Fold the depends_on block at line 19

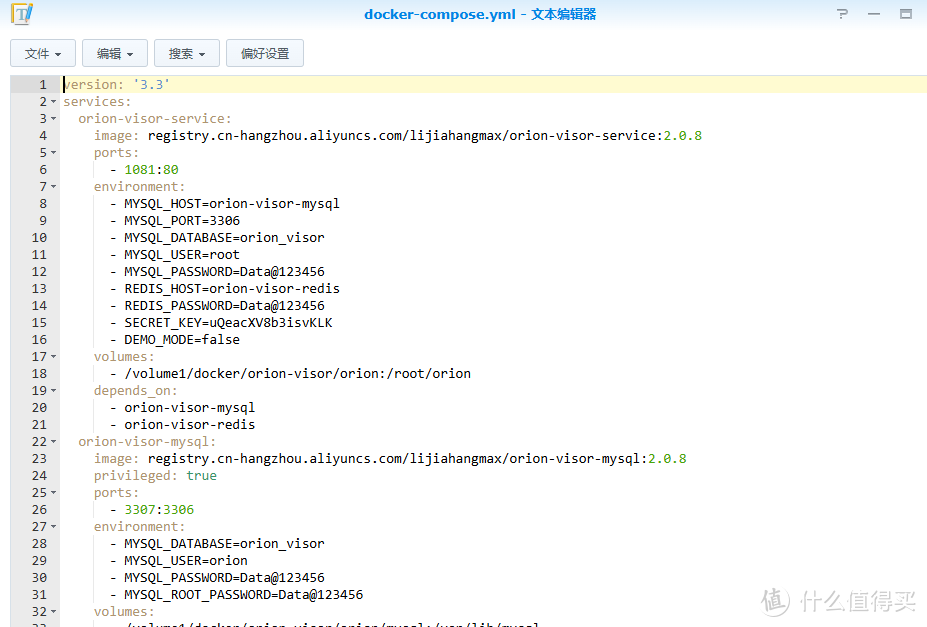pyautogui.click(x=54, y=391)
